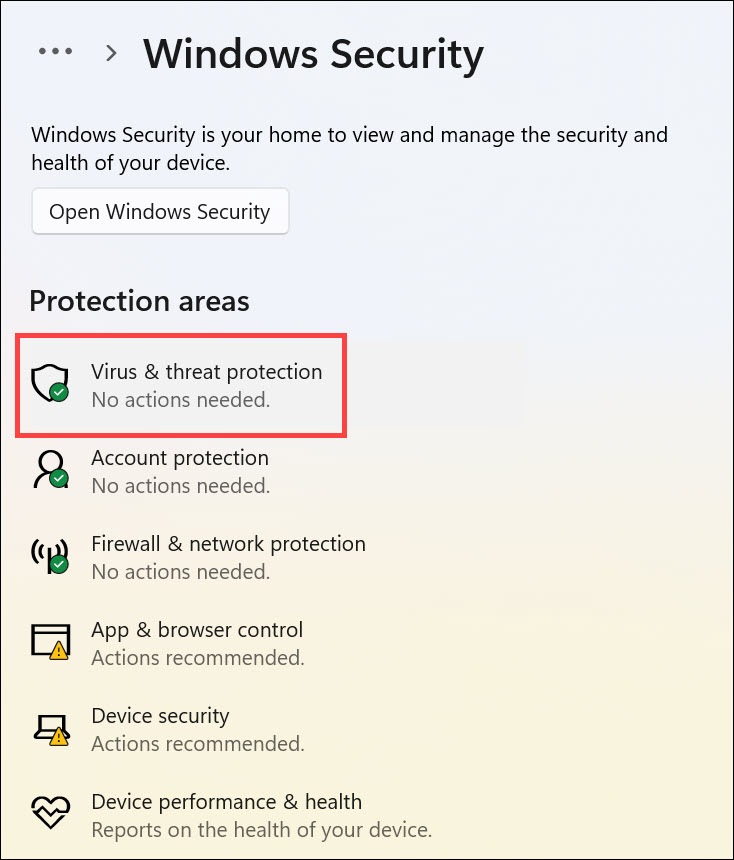Click the breadcrumb chevron arrow
This screenshot has width=734, height=860.
tap(112, 52)
